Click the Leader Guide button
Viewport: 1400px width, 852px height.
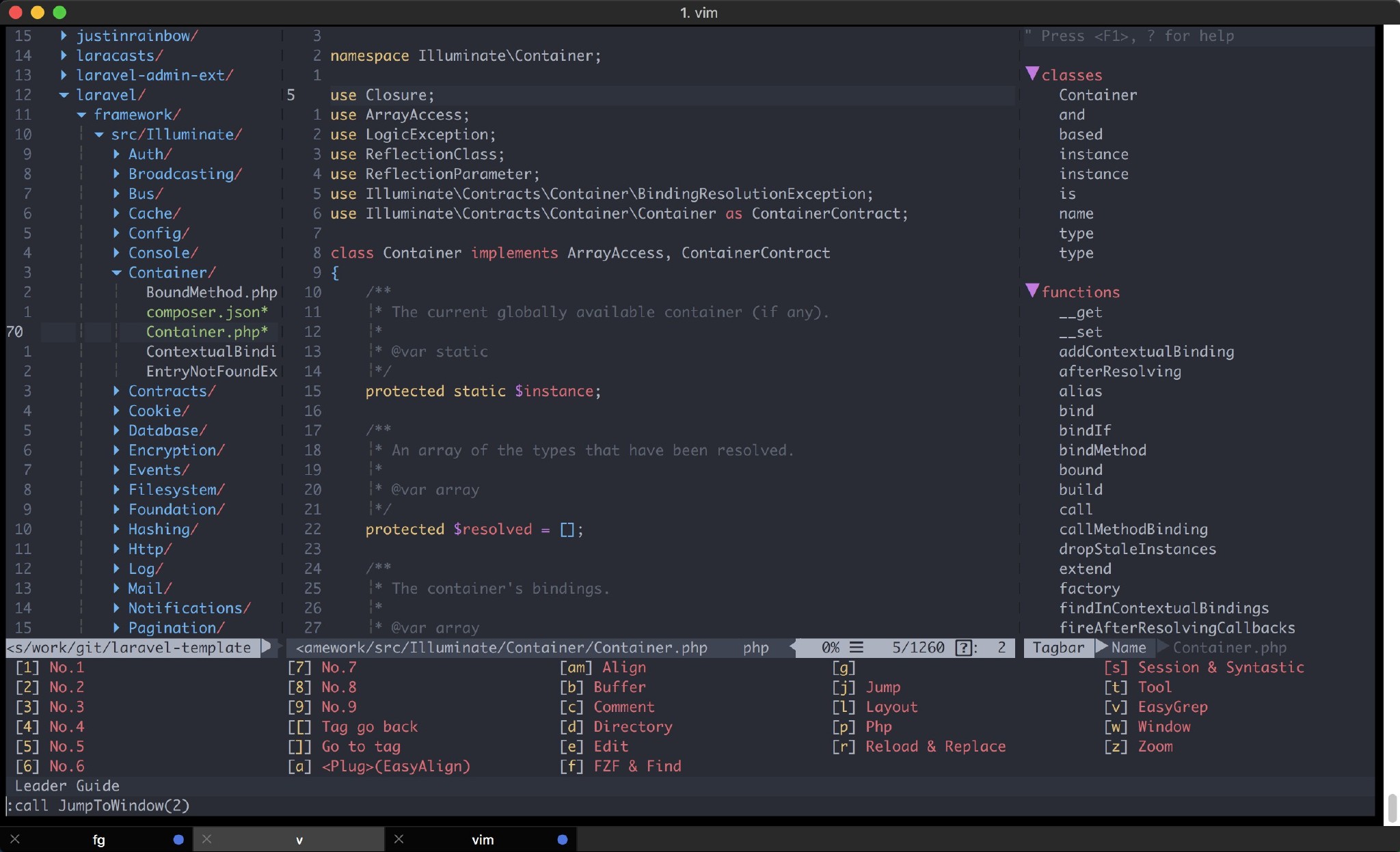click(67, 785)
